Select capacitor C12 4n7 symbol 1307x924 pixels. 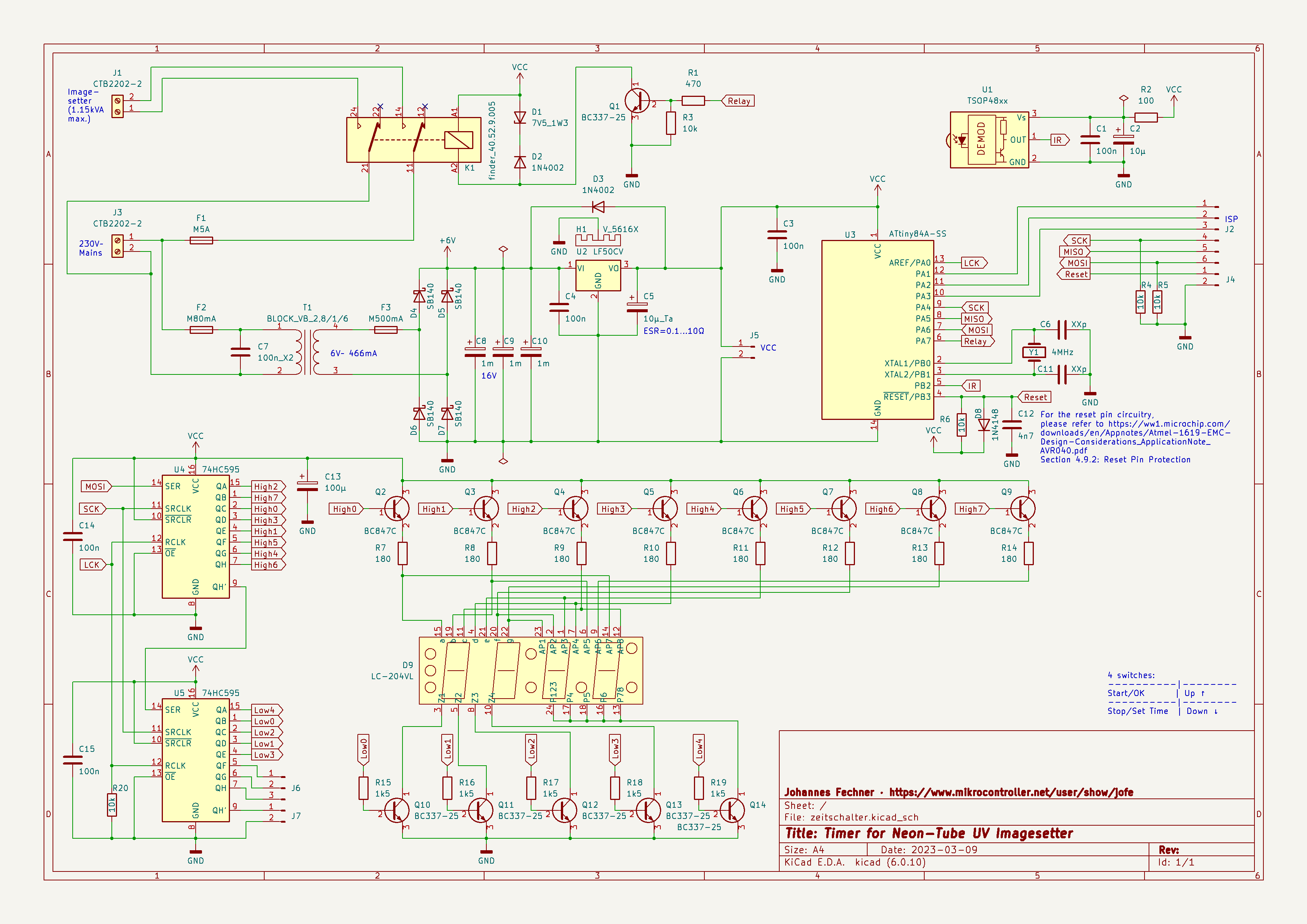coord(1011,424)
